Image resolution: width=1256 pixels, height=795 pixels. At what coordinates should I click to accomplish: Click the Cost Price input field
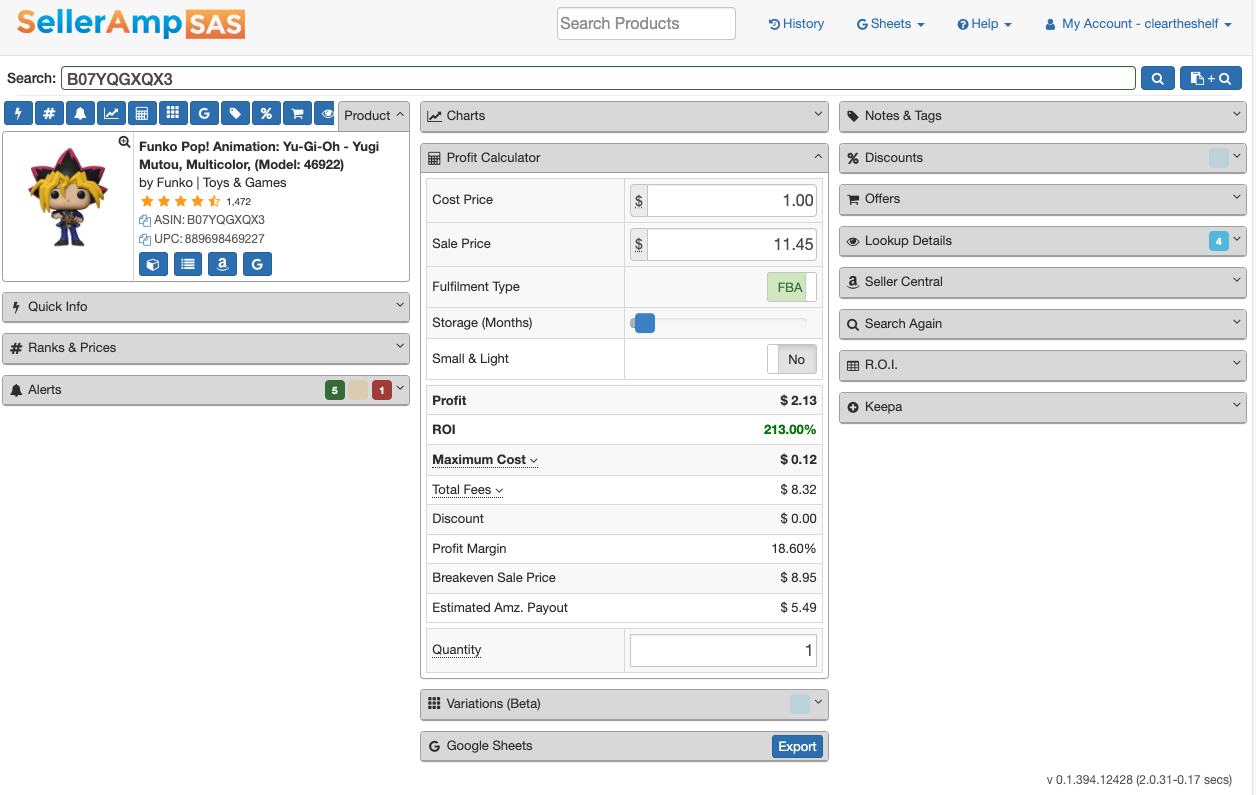(732, 201)
